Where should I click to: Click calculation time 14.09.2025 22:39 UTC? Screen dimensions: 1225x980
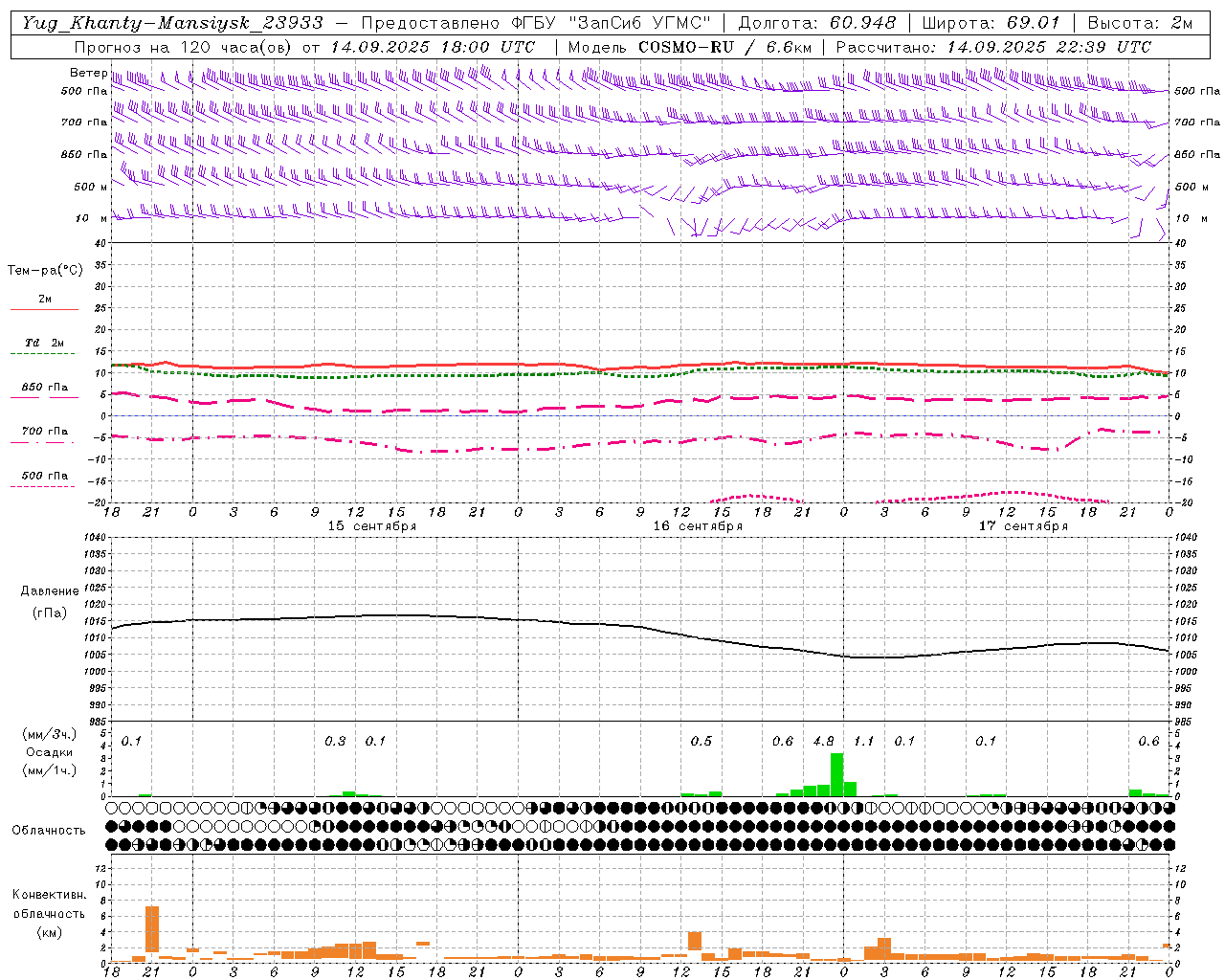tap(1049, 47)
